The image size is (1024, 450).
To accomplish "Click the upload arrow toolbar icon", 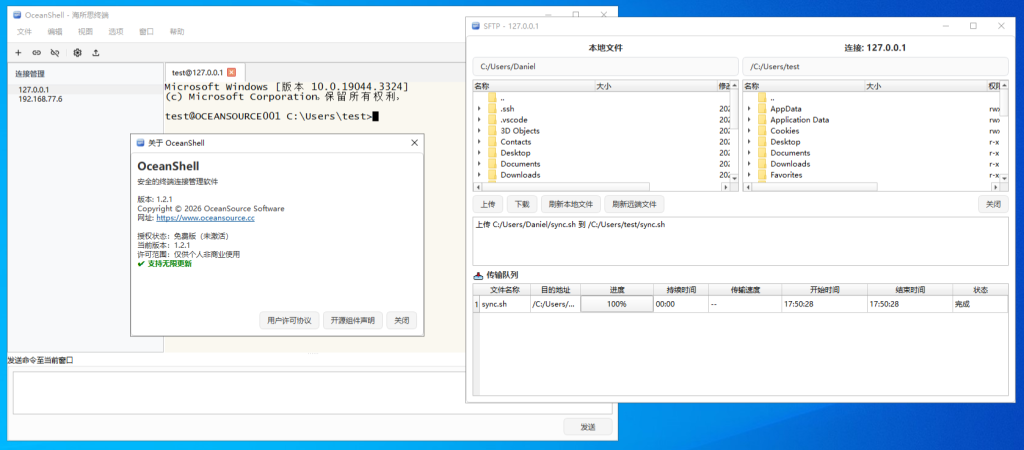I will click(96, 53).
